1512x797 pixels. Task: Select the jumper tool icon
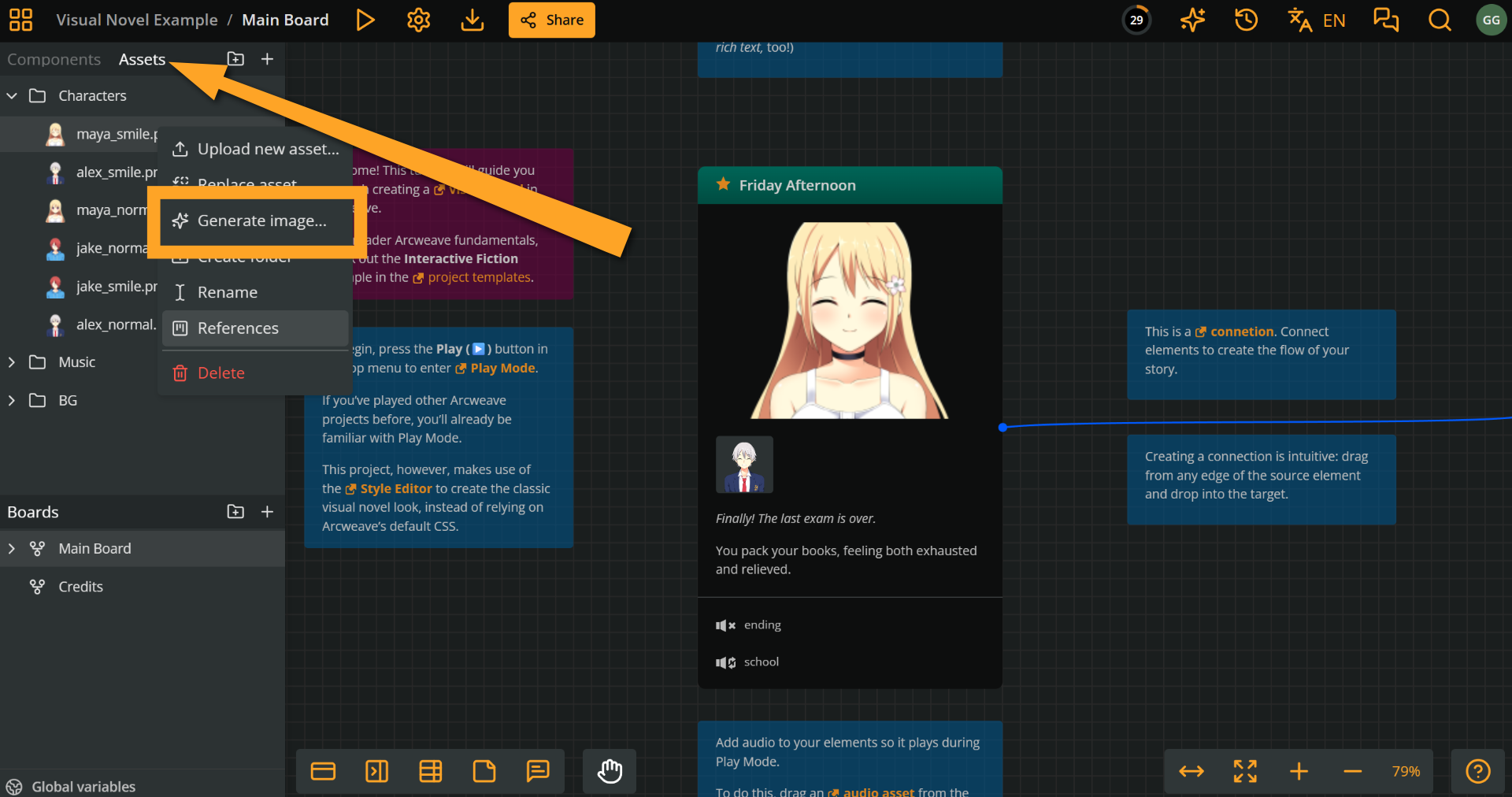(376, 771)
